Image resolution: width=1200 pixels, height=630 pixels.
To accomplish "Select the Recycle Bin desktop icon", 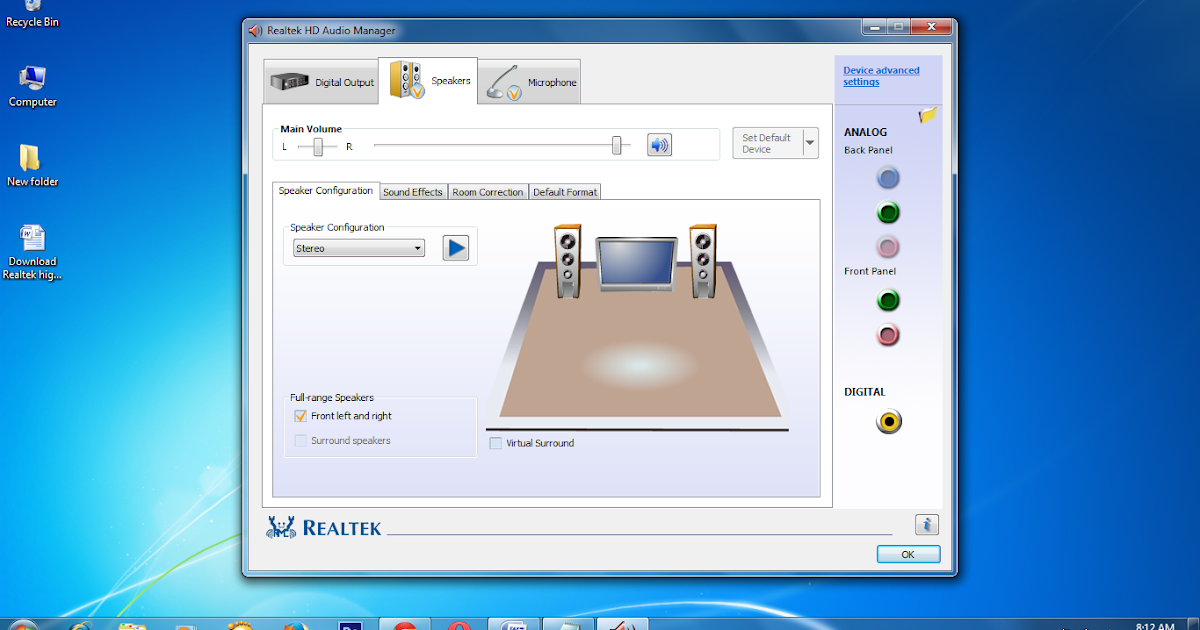I will tap(32, 14).
